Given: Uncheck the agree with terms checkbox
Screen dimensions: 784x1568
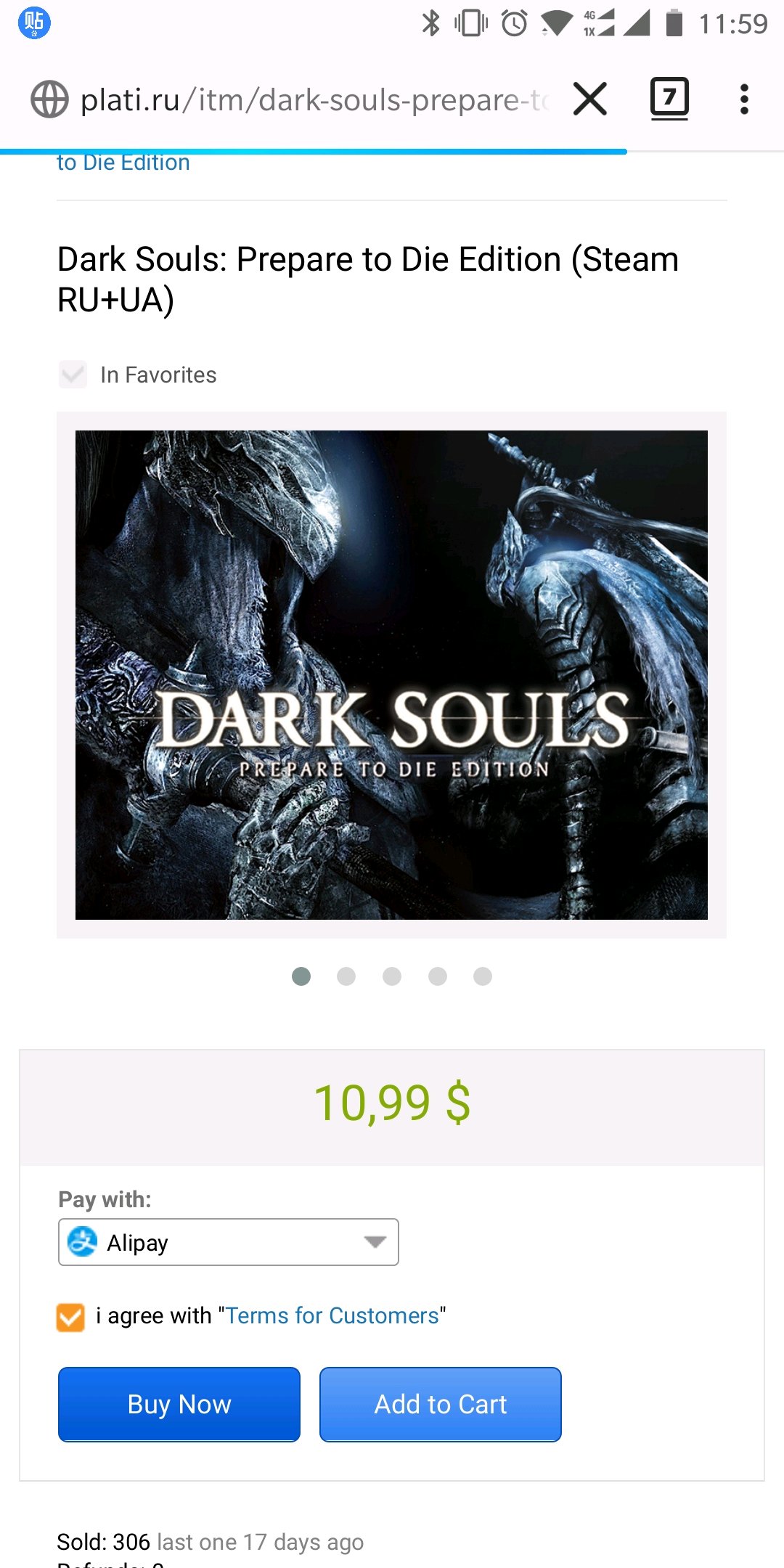Looking at the screenshot, I should 70,1318.
